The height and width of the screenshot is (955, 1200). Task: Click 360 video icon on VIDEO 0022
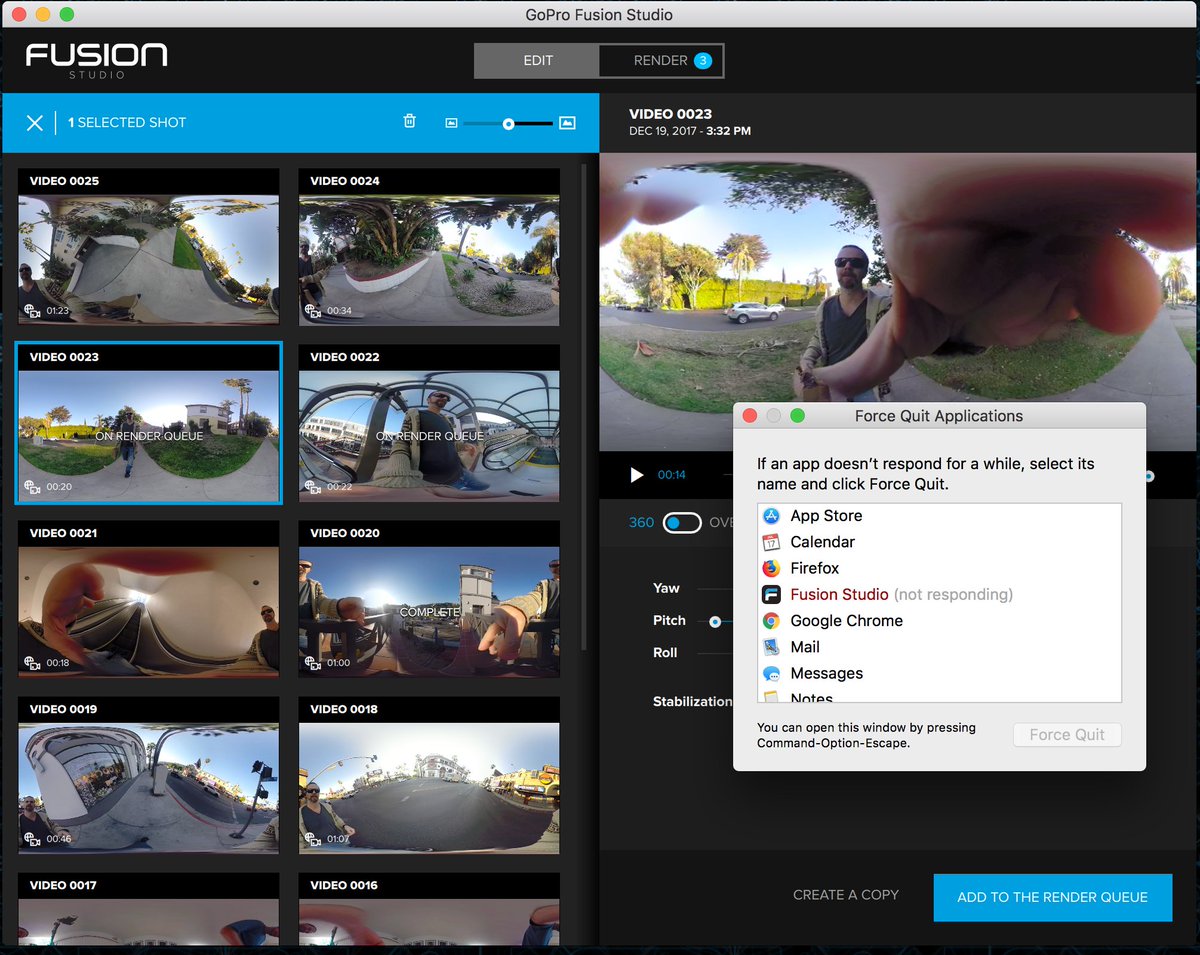[x=314, y=487]
